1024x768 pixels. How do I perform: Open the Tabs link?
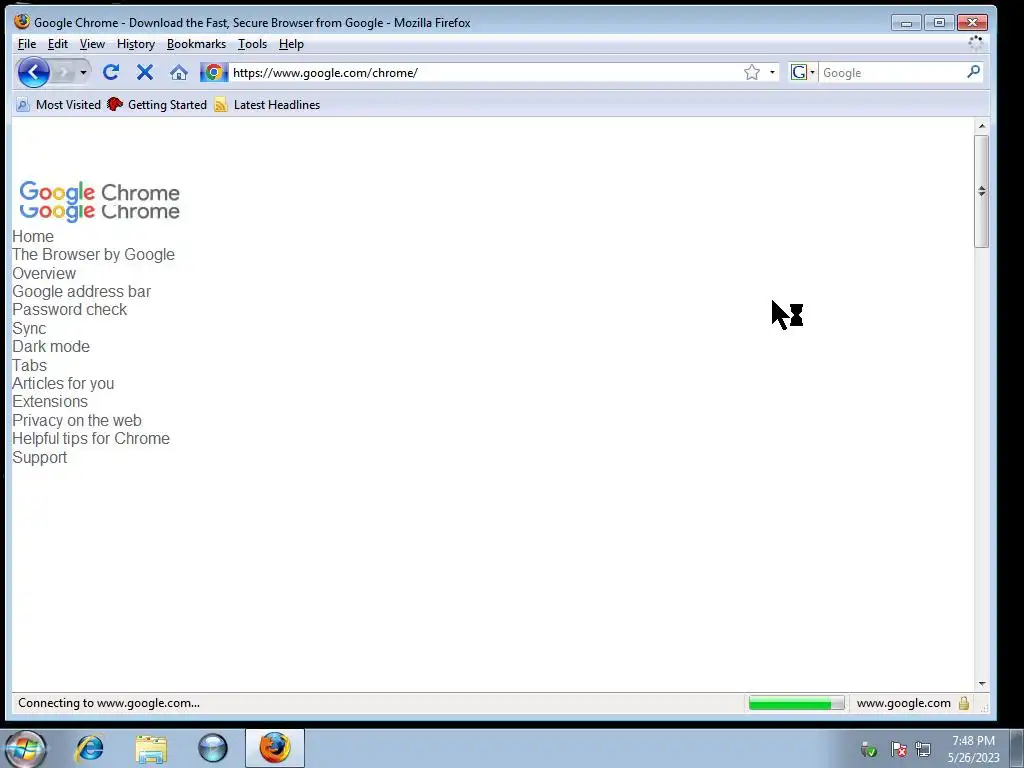(29, 365)
